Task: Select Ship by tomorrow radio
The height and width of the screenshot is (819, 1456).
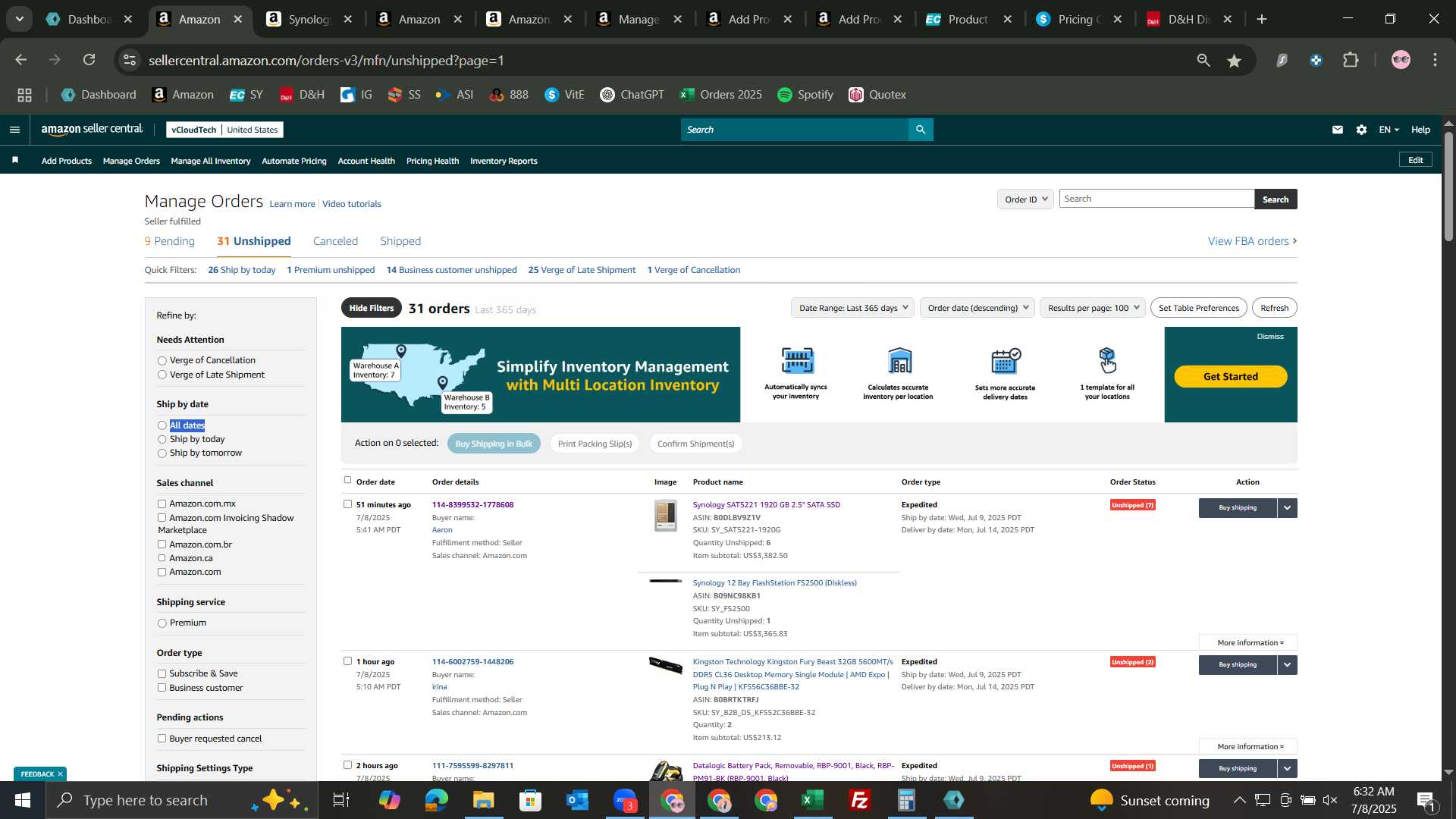Action: point(162,453)
